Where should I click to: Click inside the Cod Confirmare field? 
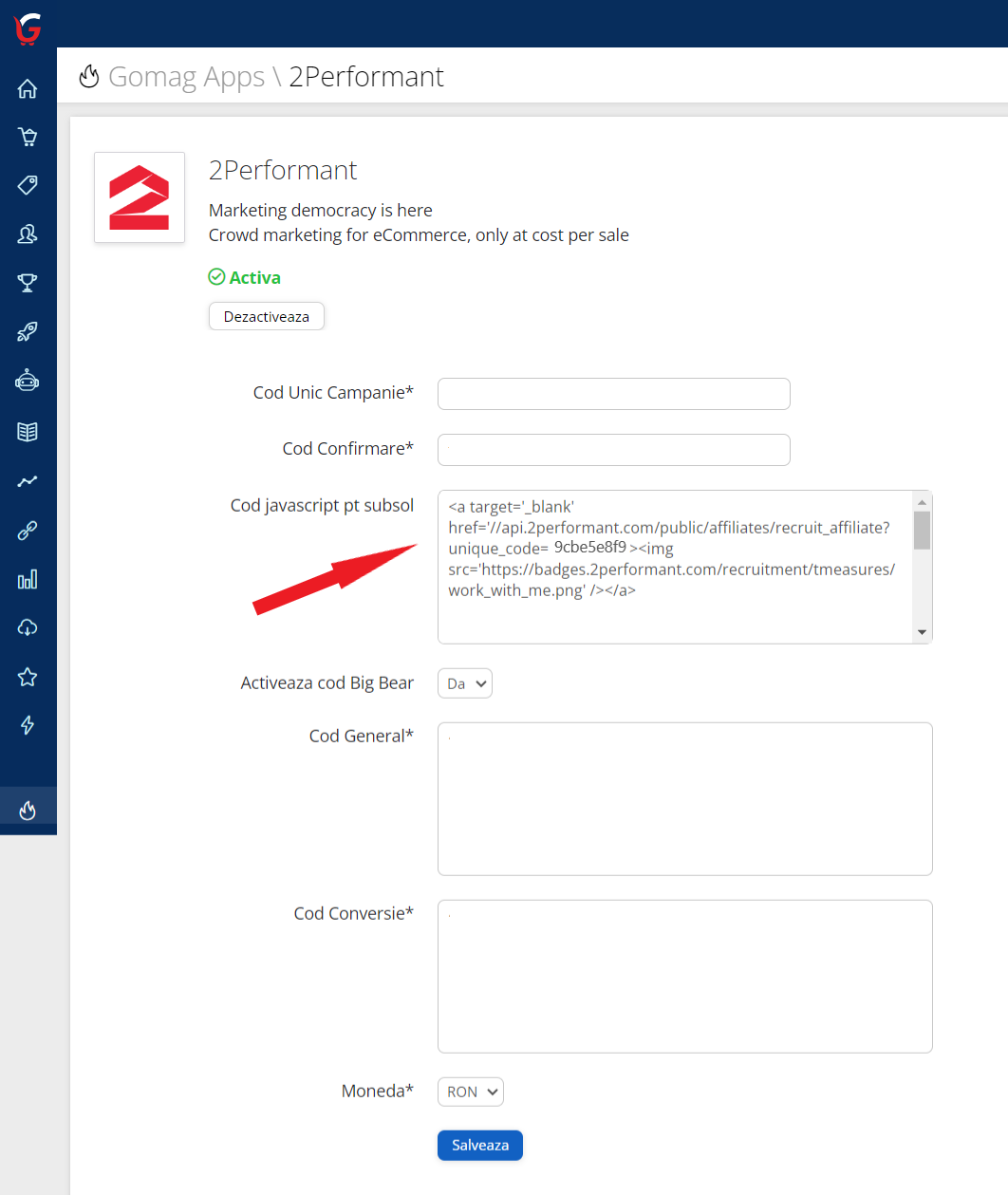[613, 450]
